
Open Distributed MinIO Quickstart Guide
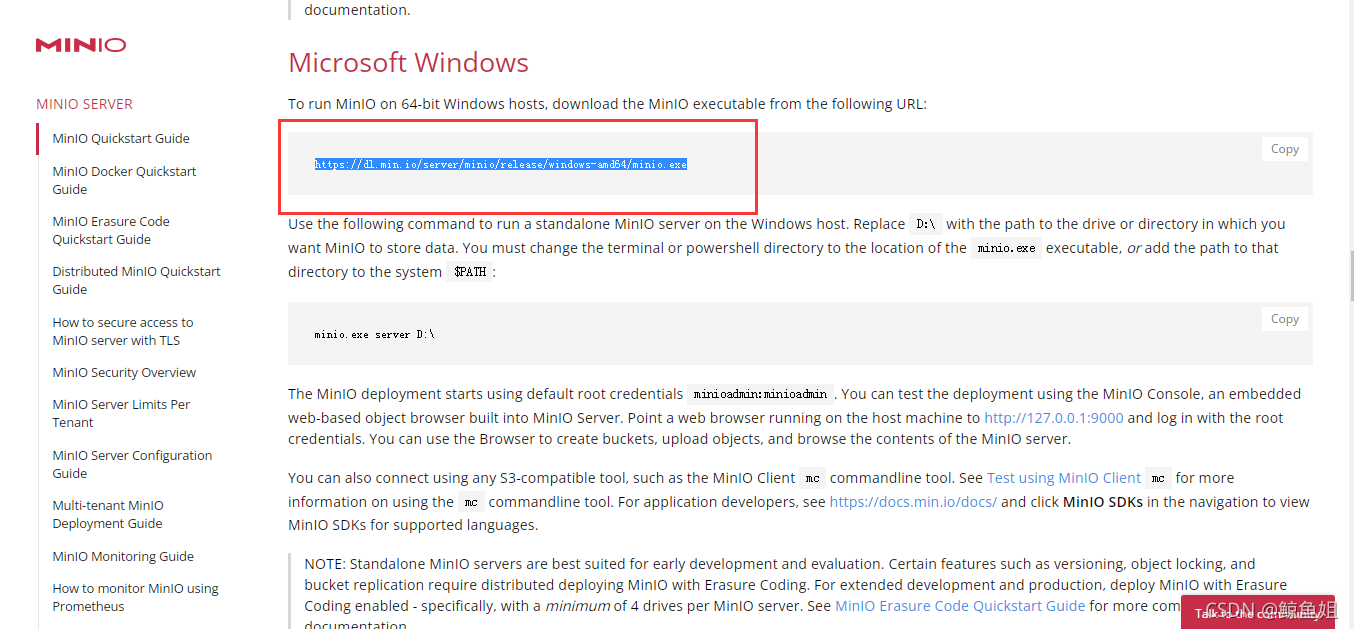(x=136, y=280)
